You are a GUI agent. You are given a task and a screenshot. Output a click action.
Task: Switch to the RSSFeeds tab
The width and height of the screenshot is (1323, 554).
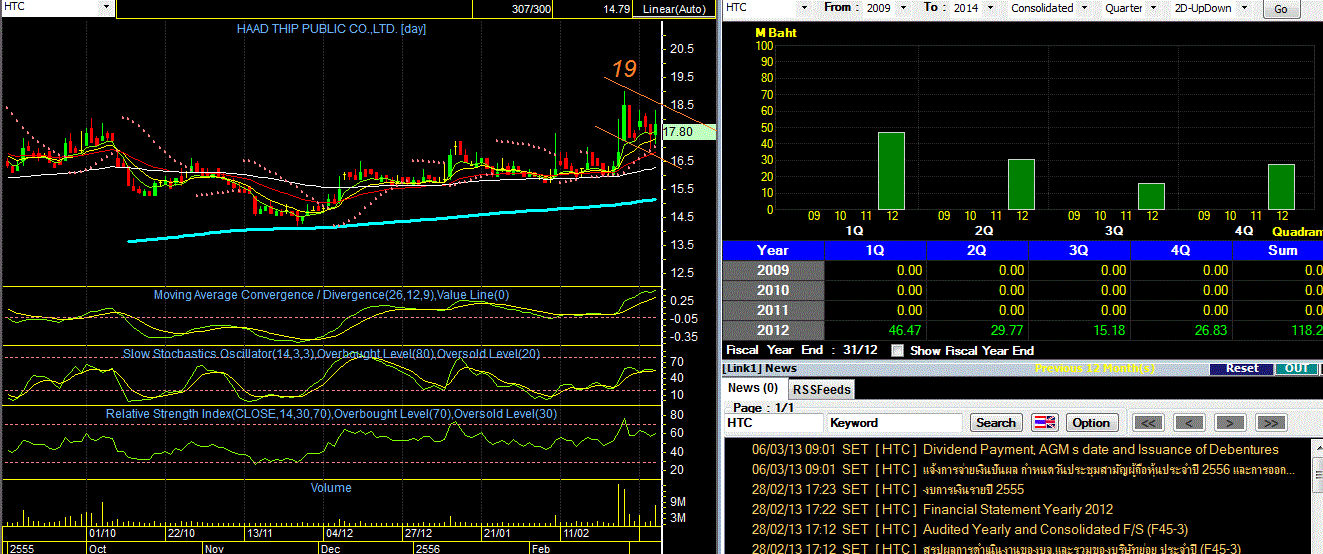pyautogui.click(x=821, y=389)
